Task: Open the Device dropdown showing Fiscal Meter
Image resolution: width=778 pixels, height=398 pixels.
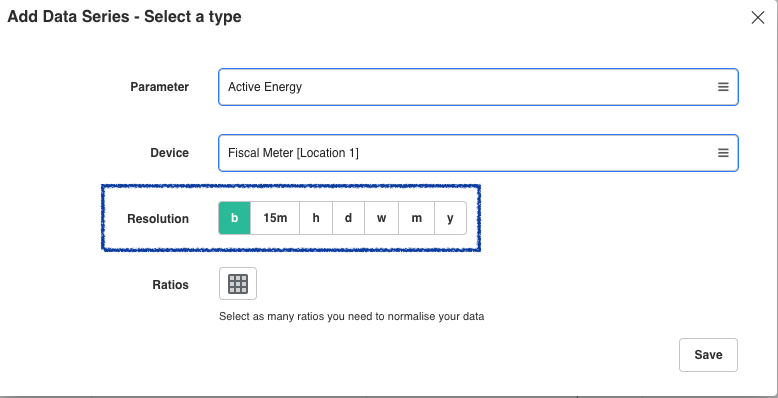Action: [x=478, y=153]
